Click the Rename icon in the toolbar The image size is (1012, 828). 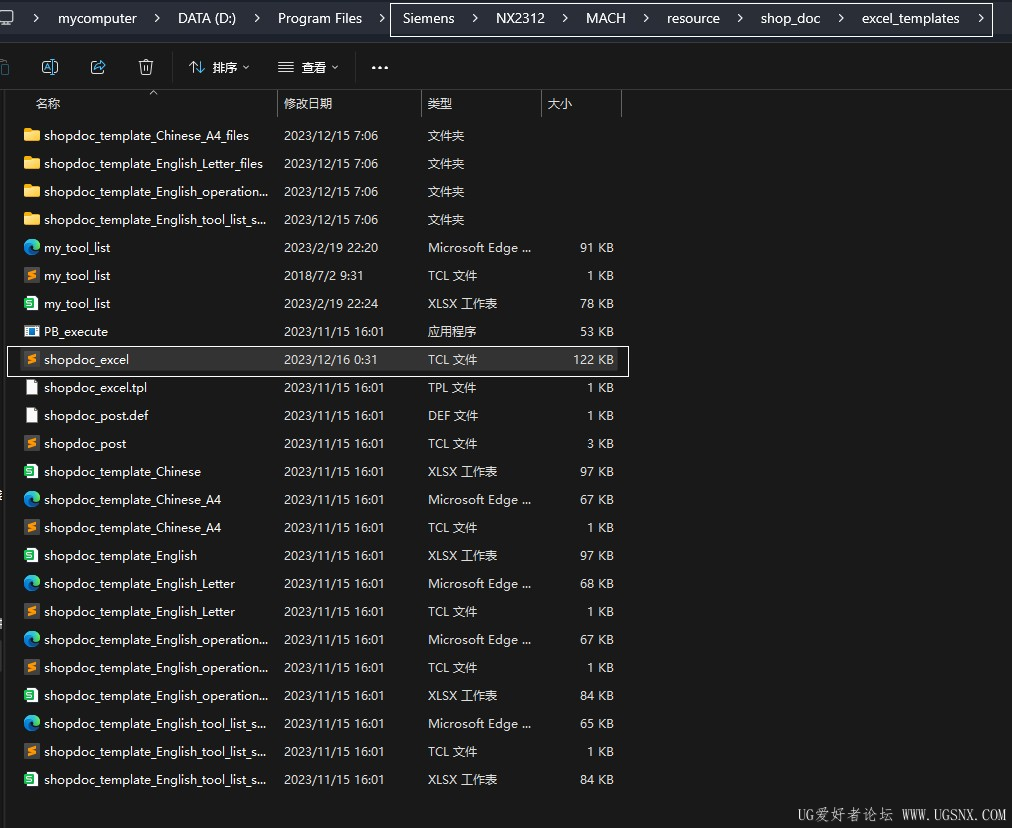click(50, 67)
